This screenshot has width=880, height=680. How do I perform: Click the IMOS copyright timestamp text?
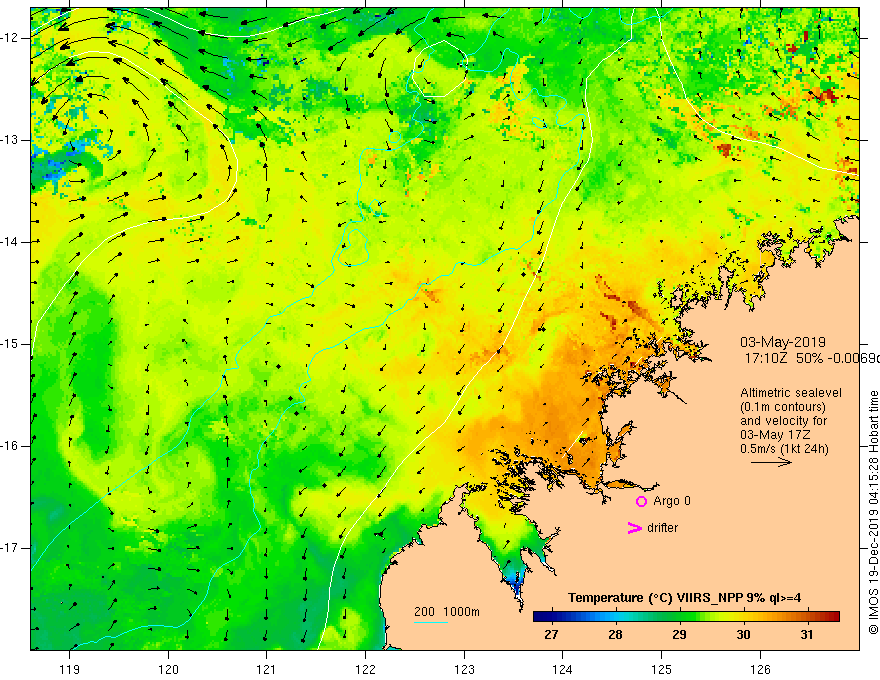click(x=873, y=513)
